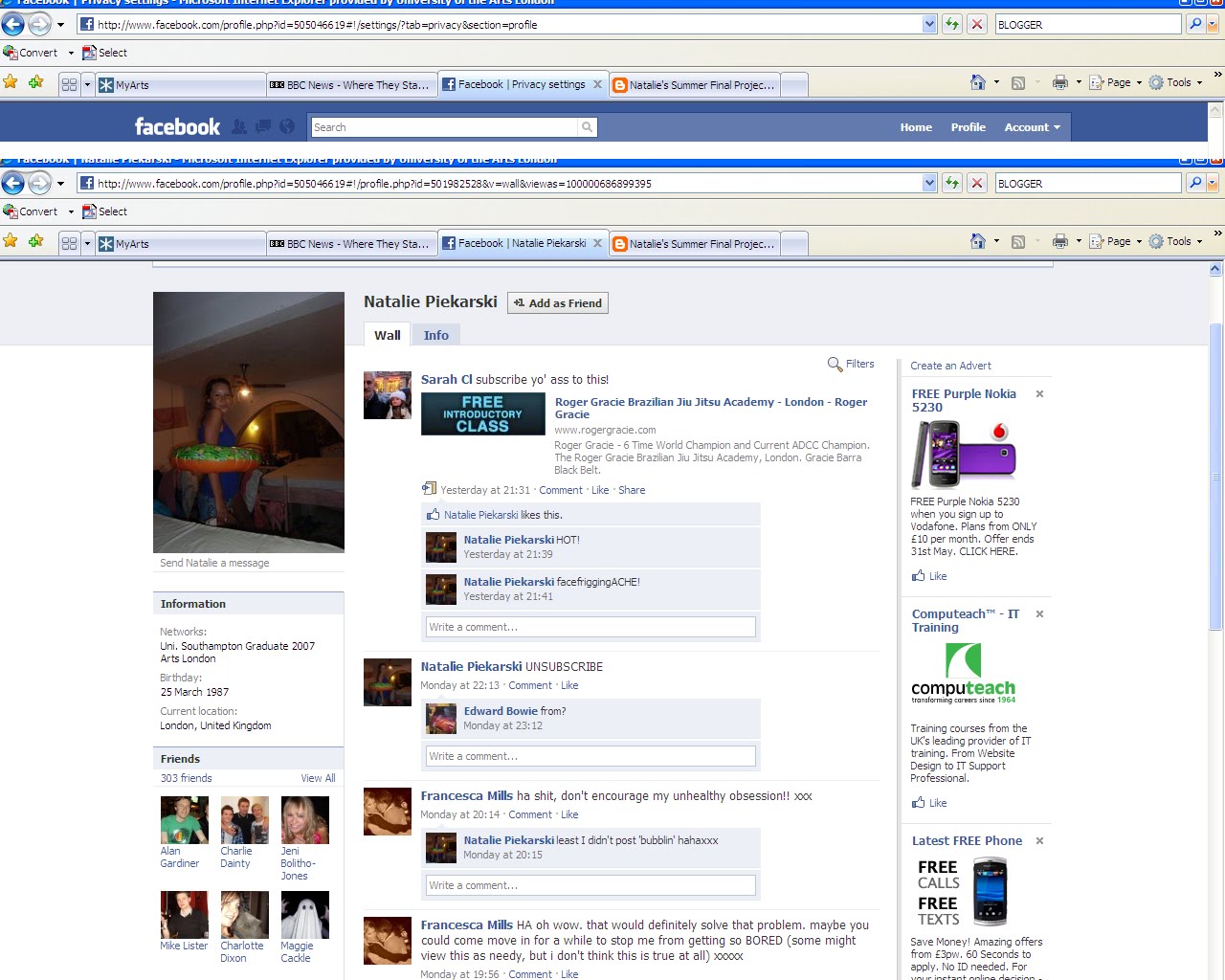Go forward in the Natalie Piekarski window

pyautogui.click(x=39, y=183)
